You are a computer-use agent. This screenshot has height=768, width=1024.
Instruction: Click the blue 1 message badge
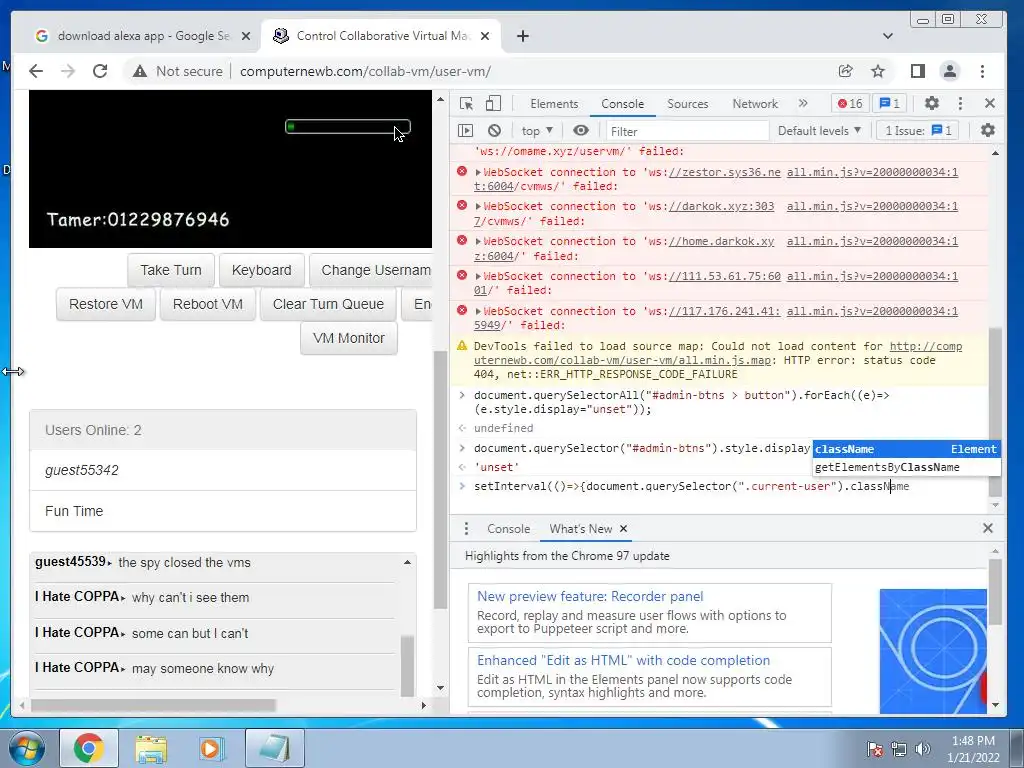click(x=889, y=103)
